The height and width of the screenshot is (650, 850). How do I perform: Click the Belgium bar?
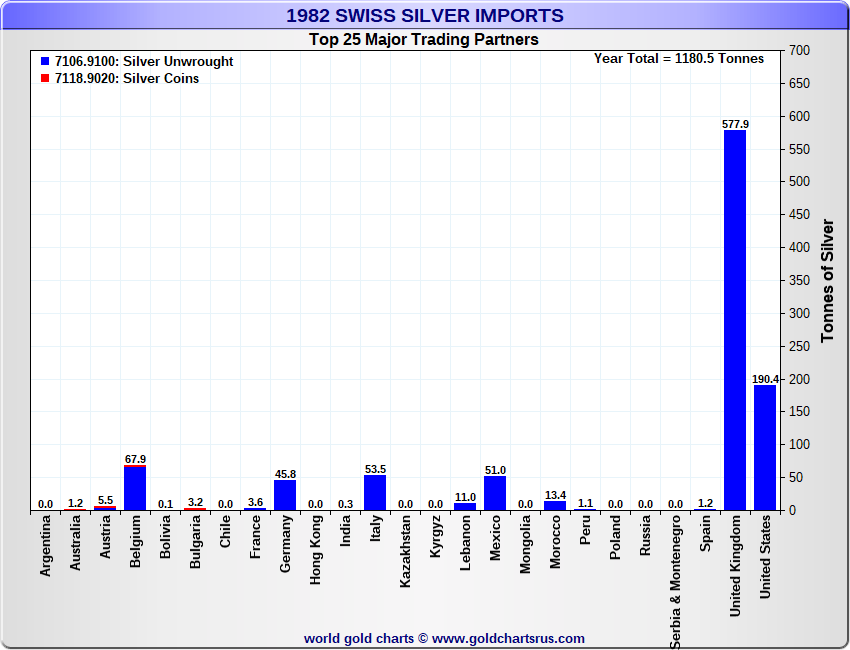(x=135, y=488)
